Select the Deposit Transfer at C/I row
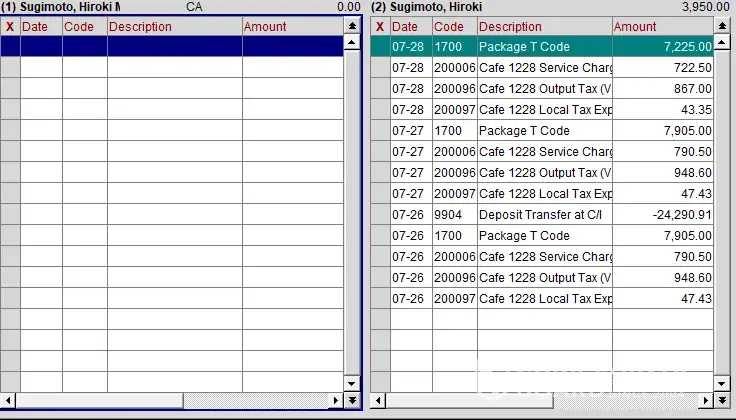This screenshot has height=420, width=736. (x=544, y=215)
